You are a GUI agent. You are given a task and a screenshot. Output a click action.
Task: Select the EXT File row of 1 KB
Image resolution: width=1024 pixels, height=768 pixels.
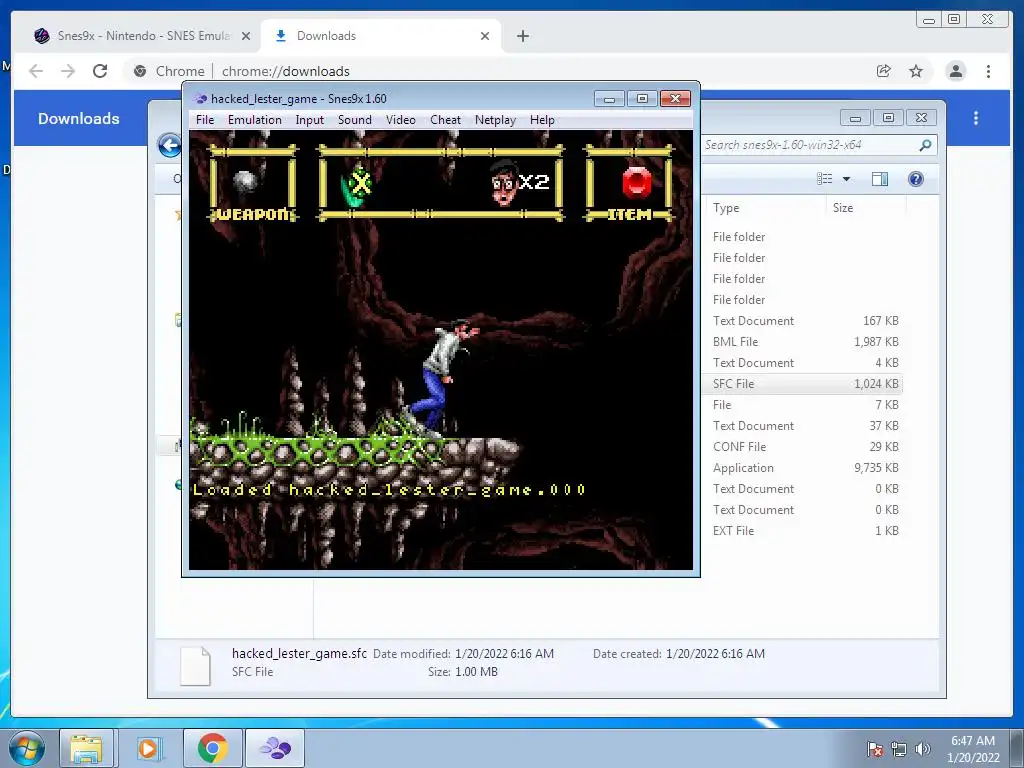point(805,531)
